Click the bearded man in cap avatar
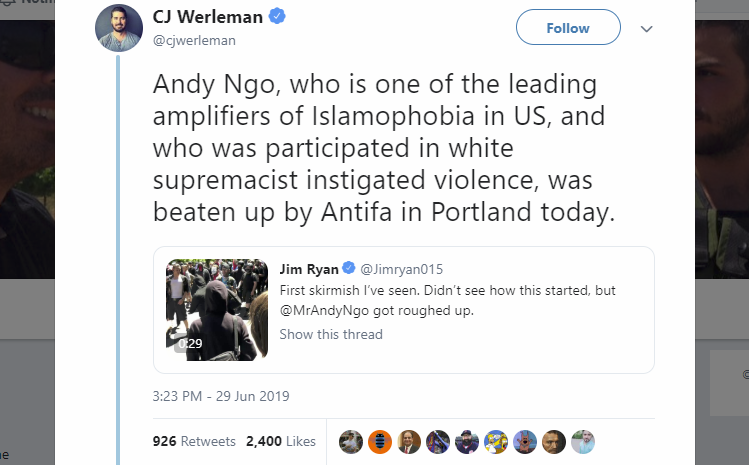This screenshot has height=465, width=749. point(467,442)
